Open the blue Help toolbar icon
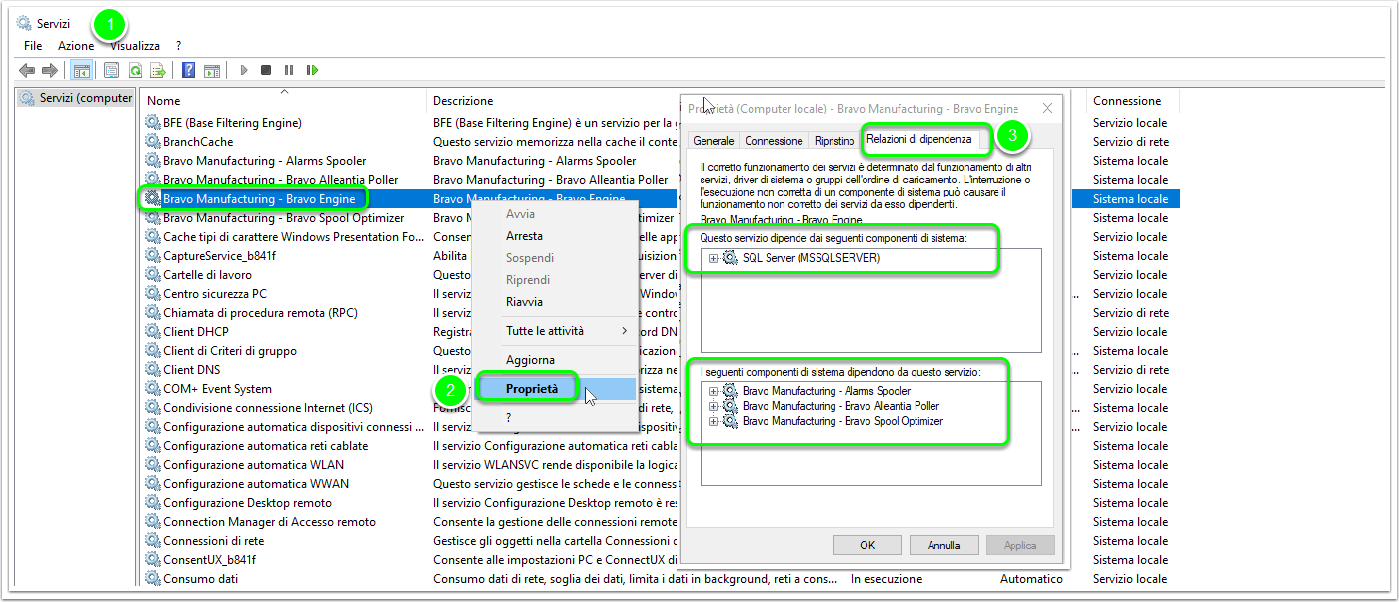 188,70
